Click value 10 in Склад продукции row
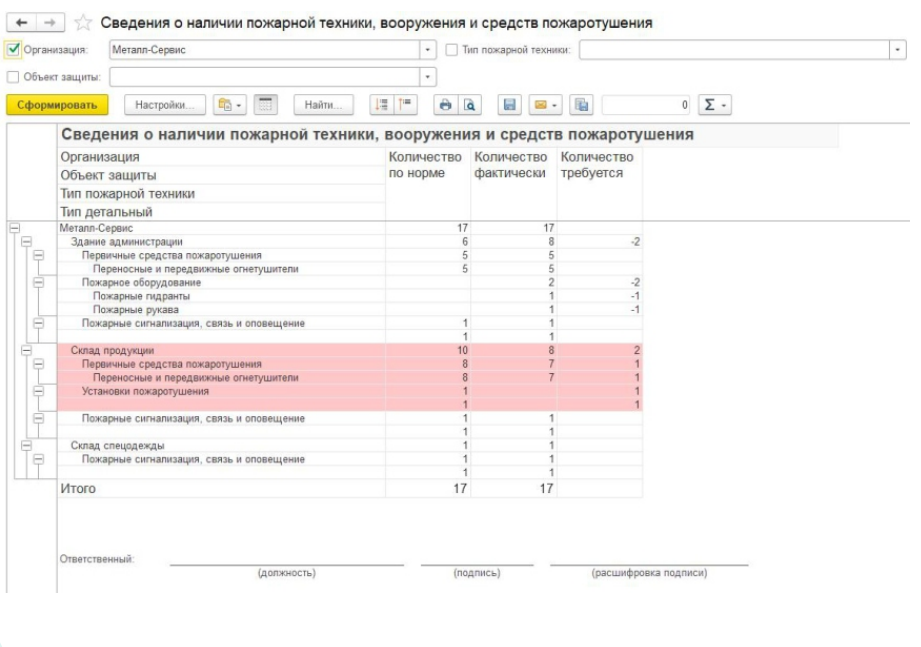The image size is (921, 647). point(462,351)
